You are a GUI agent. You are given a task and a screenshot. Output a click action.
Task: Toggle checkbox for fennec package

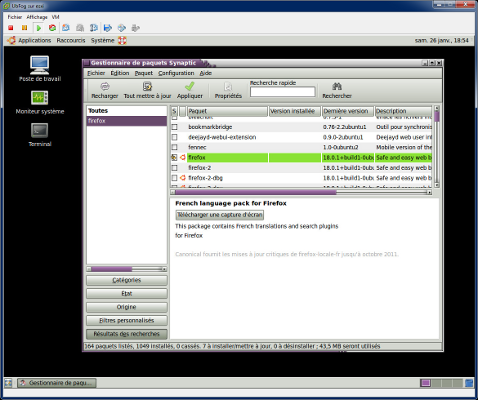(x=174, y=147)
